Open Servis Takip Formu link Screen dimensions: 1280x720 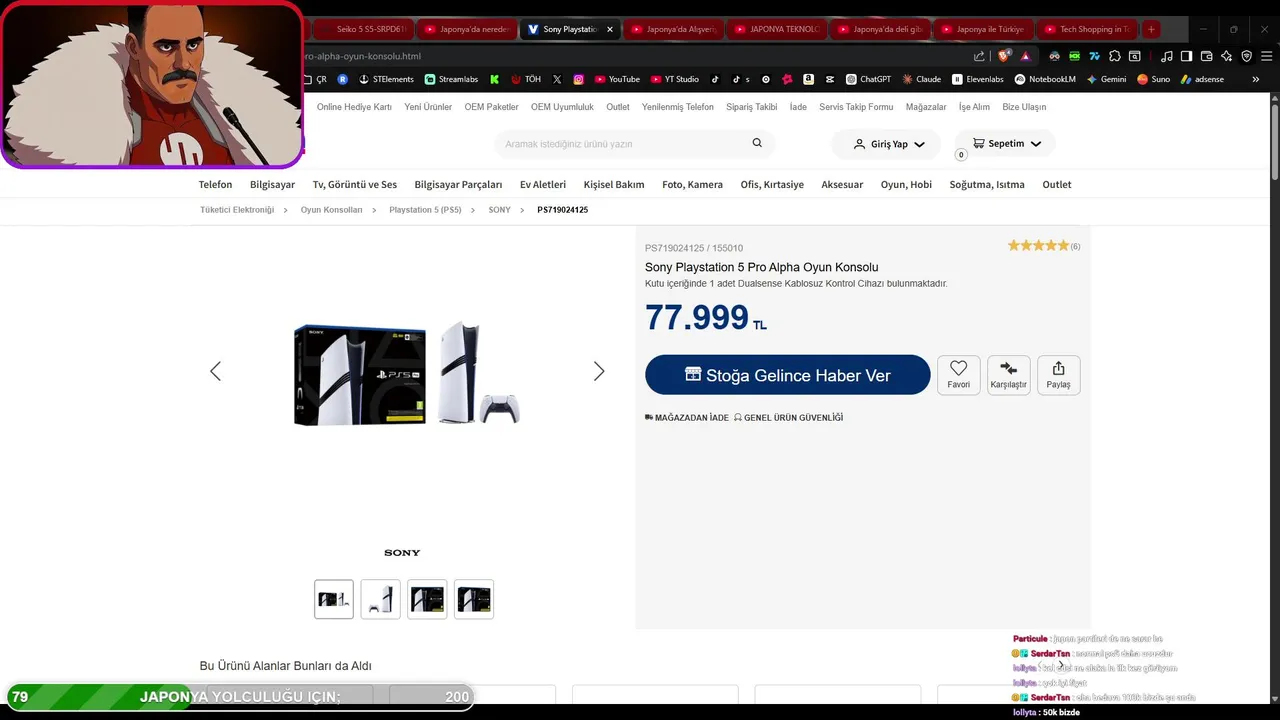pos(856,107)
